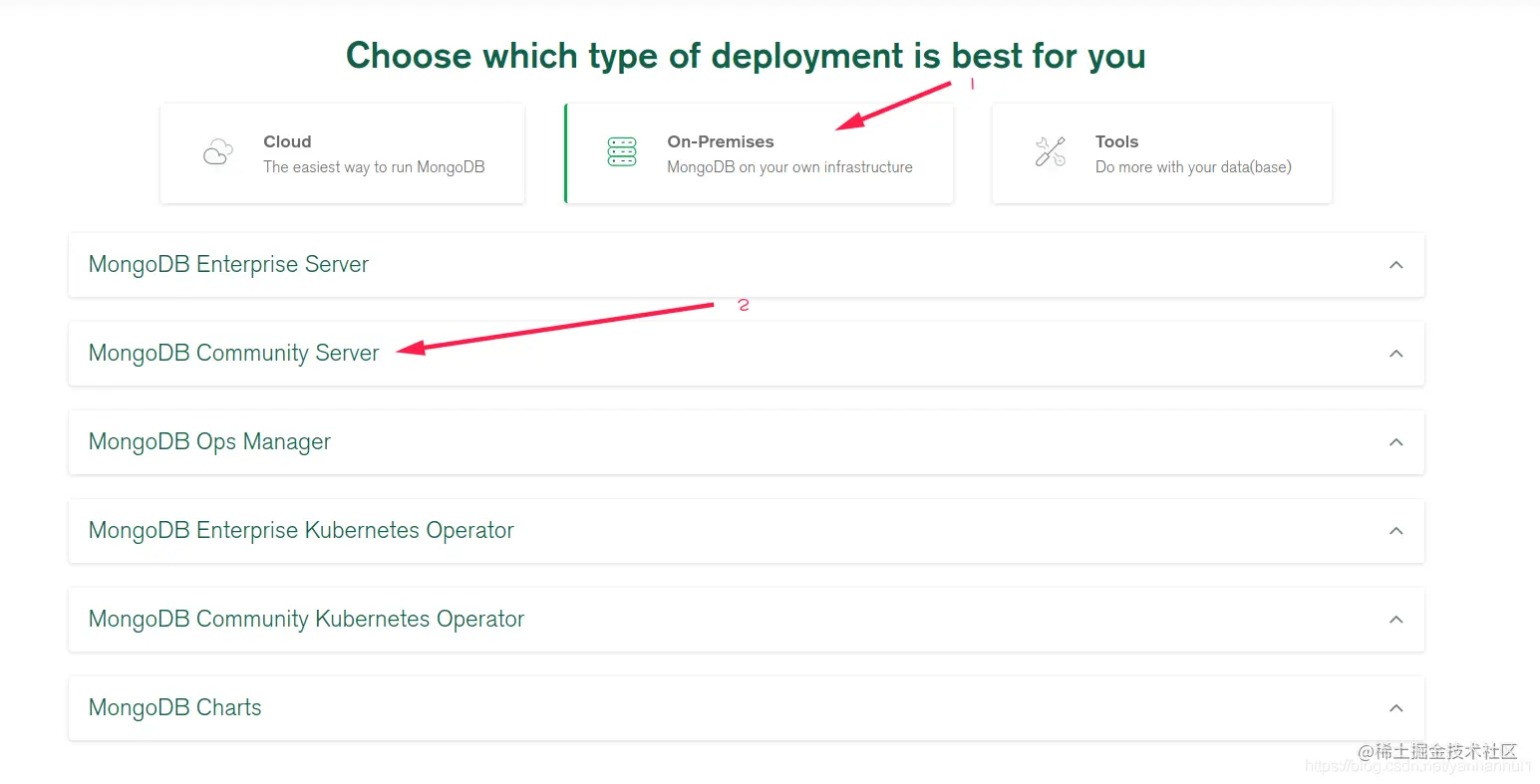This screenshot has width=1540, height=784.
Task: Expand MongoDB Community Kubernetes Operator chevron
Action: tap(1396, 620)
